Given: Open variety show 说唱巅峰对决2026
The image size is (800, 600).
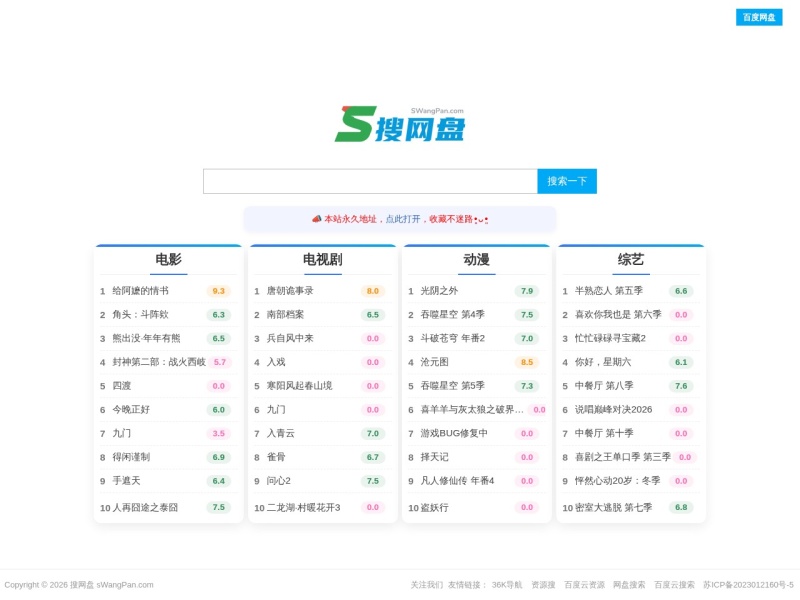Looking at the screenshot, I should [x=613, y=410].
